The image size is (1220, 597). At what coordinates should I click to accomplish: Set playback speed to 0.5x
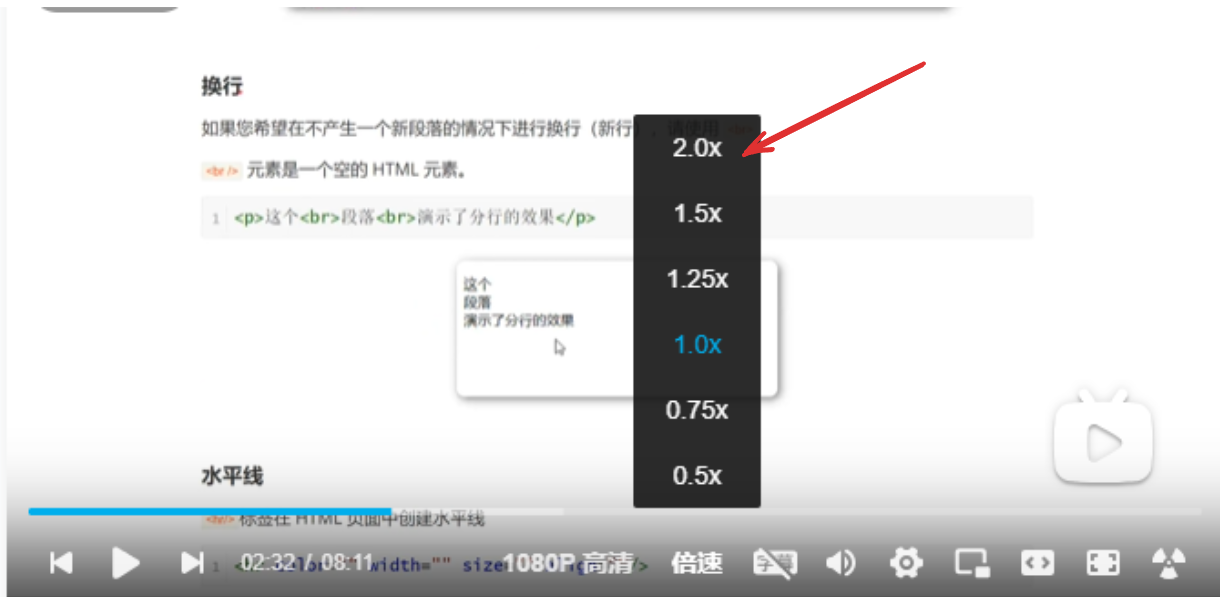coord(697,476)
